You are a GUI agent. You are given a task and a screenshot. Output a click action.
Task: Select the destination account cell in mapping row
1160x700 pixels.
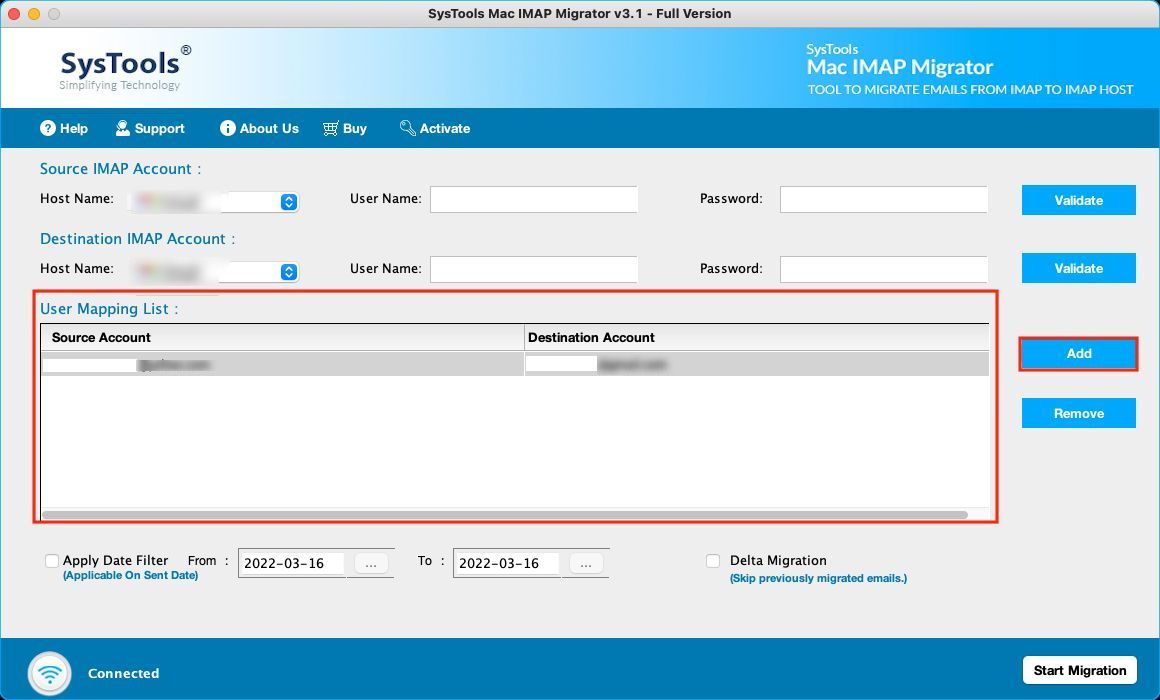click(757, 364)
